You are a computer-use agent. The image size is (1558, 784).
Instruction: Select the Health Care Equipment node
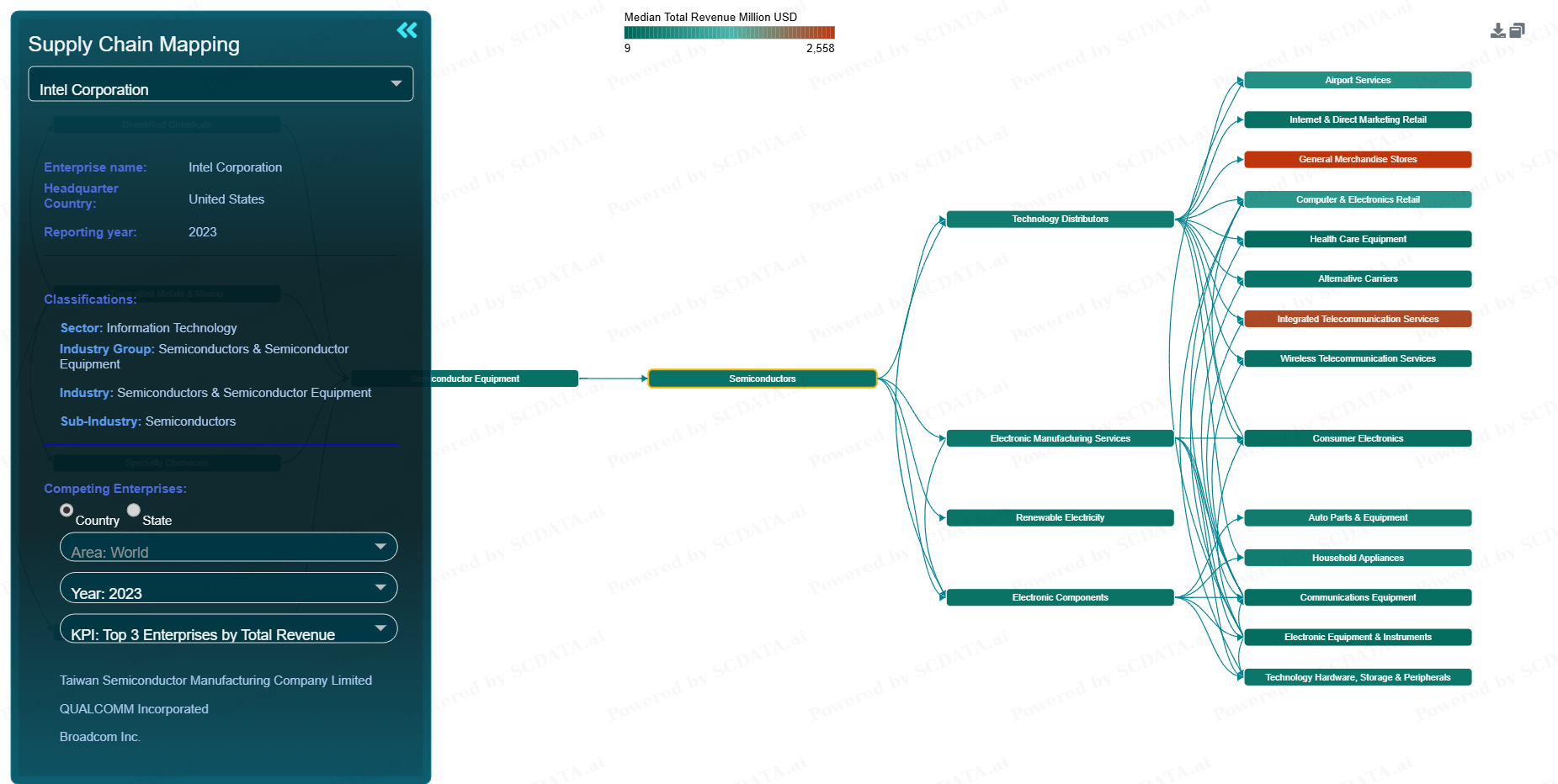click(1358, 239)
